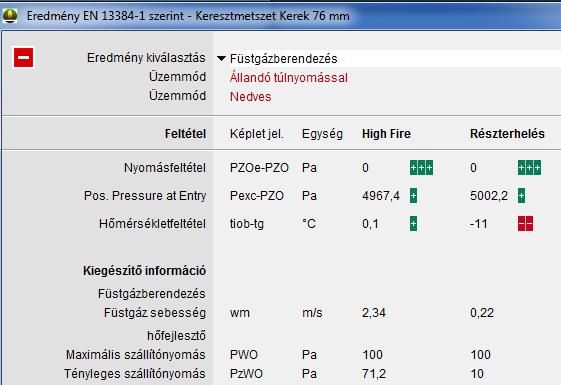The width and height of the screenshot is (561, 385).
Task: Click the Részterhelés column header
Action: coord(507,134)
